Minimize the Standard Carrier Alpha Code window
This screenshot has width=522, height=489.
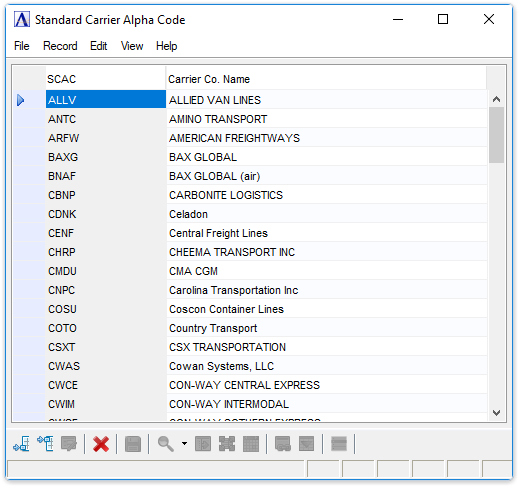click(398, 19)
